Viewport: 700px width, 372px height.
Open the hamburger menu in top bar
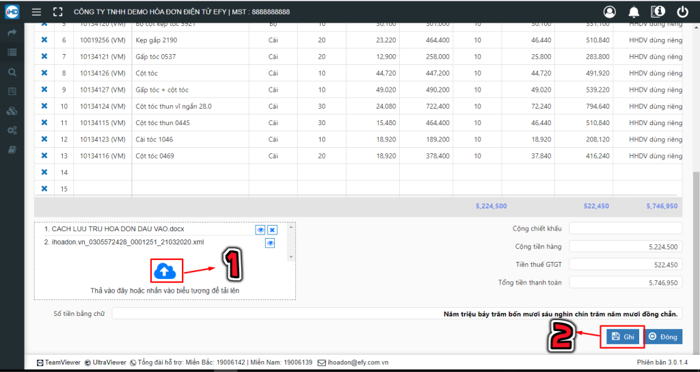coord(37,12)
